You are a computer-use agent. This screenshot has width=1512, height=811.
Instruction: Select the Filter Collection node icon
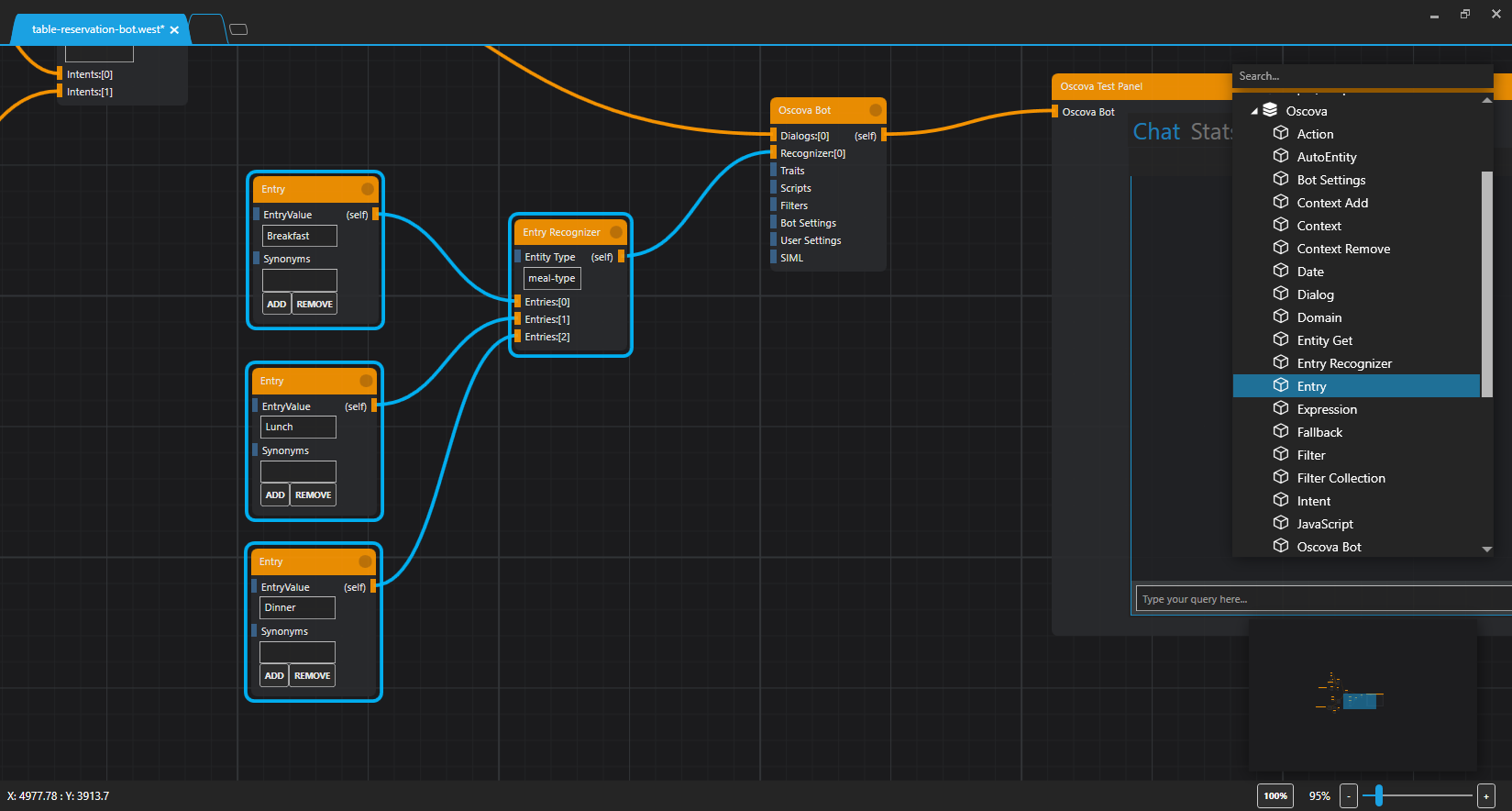[1281, 477]
